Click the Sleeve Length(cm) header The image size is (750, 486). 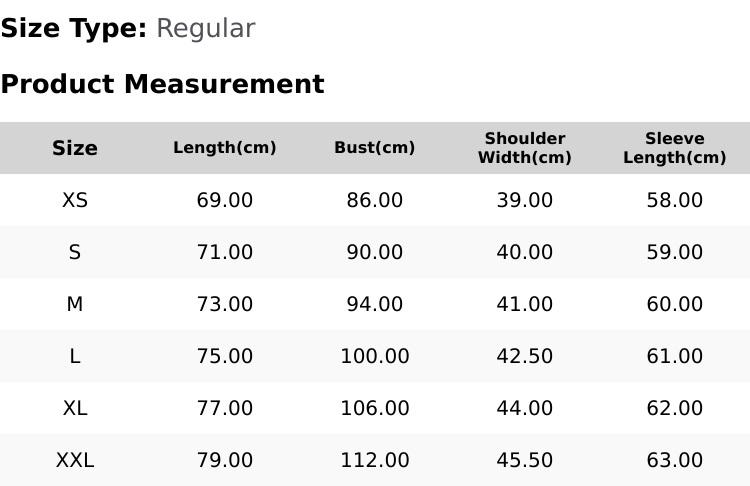[674, 148]
